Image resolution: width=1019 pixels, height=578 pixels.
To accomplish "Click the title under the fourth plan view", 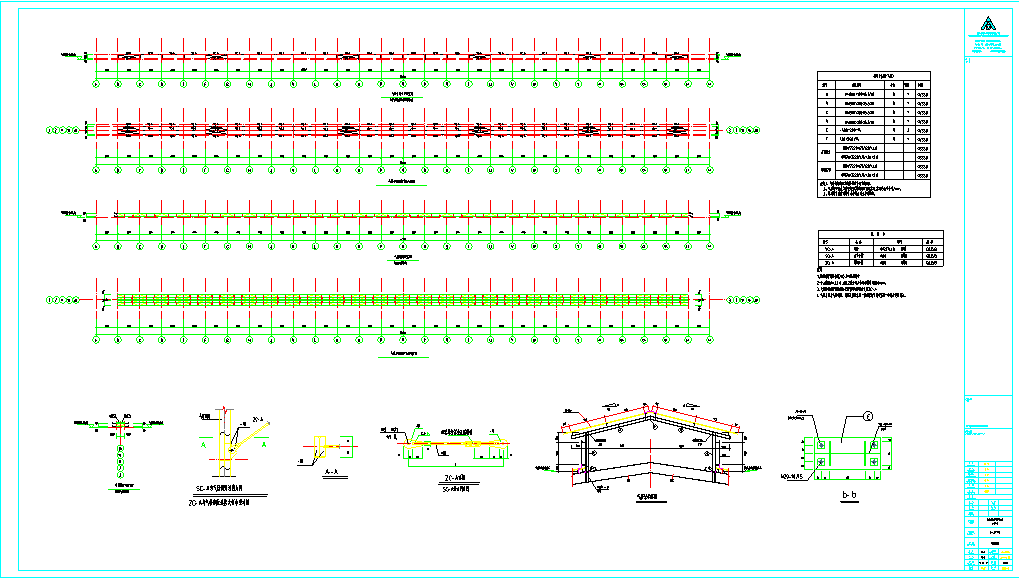I will click(x=404, y=354).
